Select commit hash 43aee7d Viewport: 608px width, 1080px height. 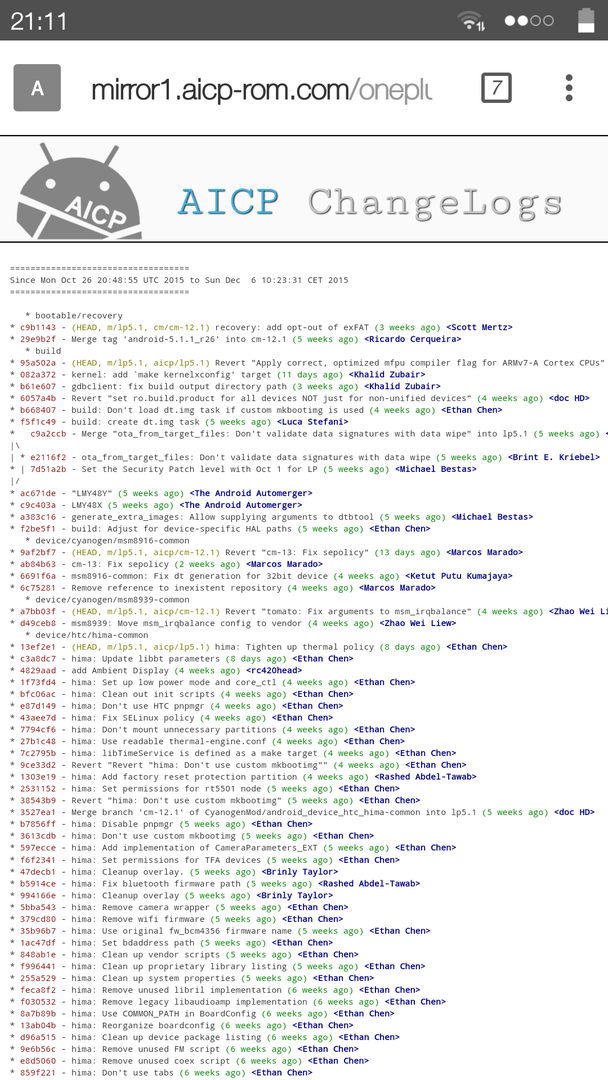click(38, 717)
